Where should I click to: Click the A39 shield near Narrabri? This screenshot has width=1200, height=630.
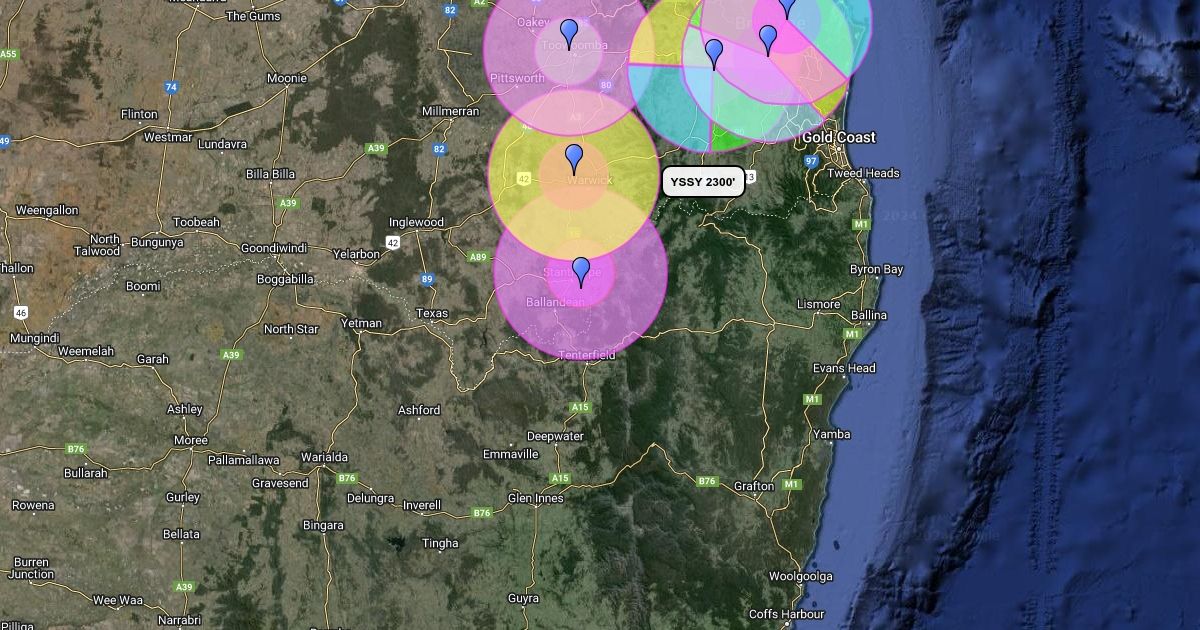click(184, 587)
